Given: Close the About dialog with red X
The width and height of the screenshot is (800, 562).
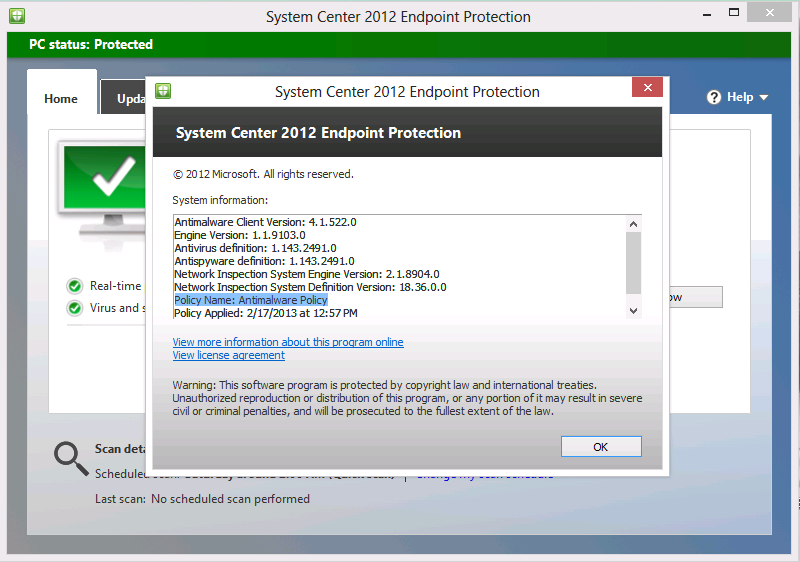Looking at the screenshot, I should click(x=647, y=87).
